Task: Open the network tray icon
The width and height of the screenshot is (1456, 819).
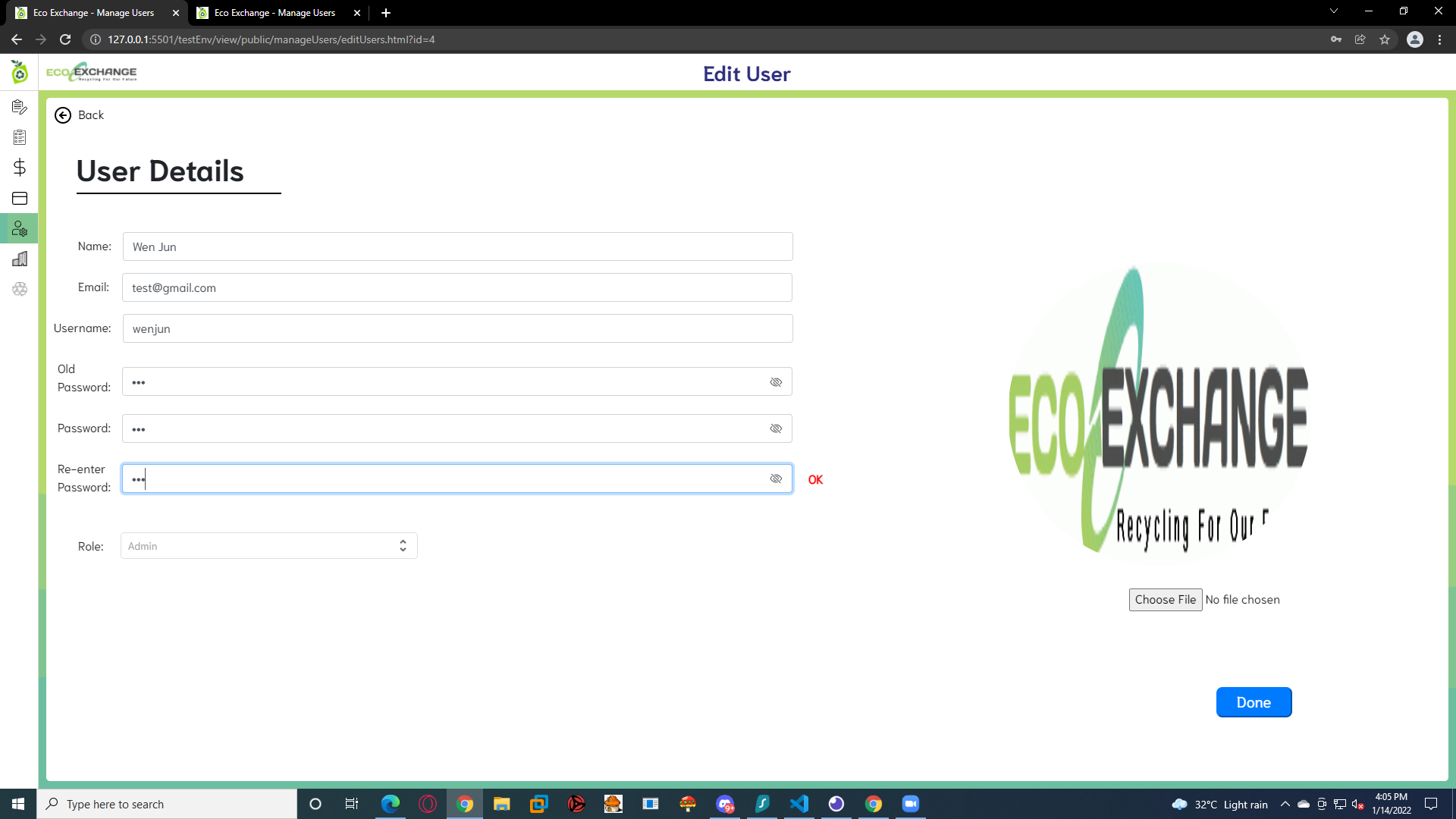Action: (x=1340, y=804)
